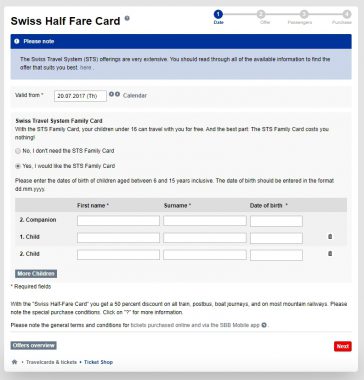Click the arrow icon after SBB Mobile app link
Screen dimensions: 364x380
pyautogui.click(x=264, y=325)
